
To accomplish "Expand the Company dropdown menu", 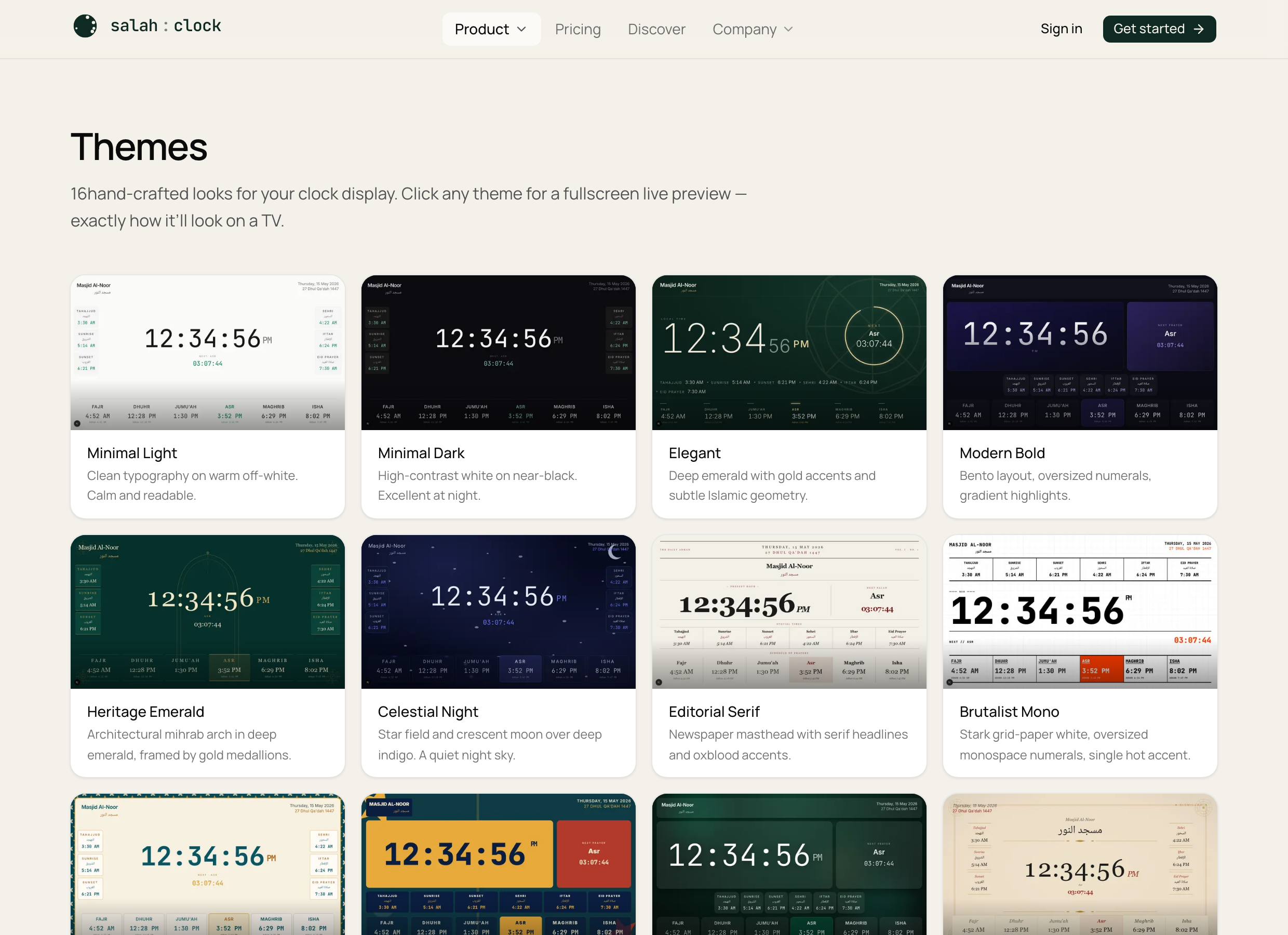I will pyautogui.click(x=753, y=29).
